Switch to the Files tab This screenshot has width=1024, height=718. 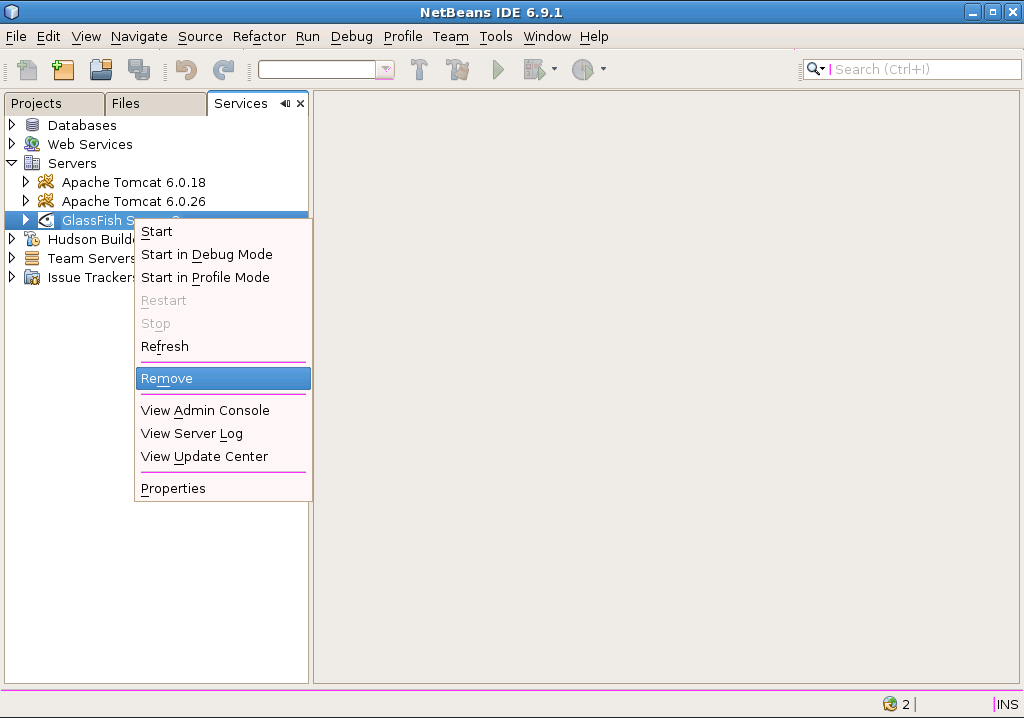[126, 104]
